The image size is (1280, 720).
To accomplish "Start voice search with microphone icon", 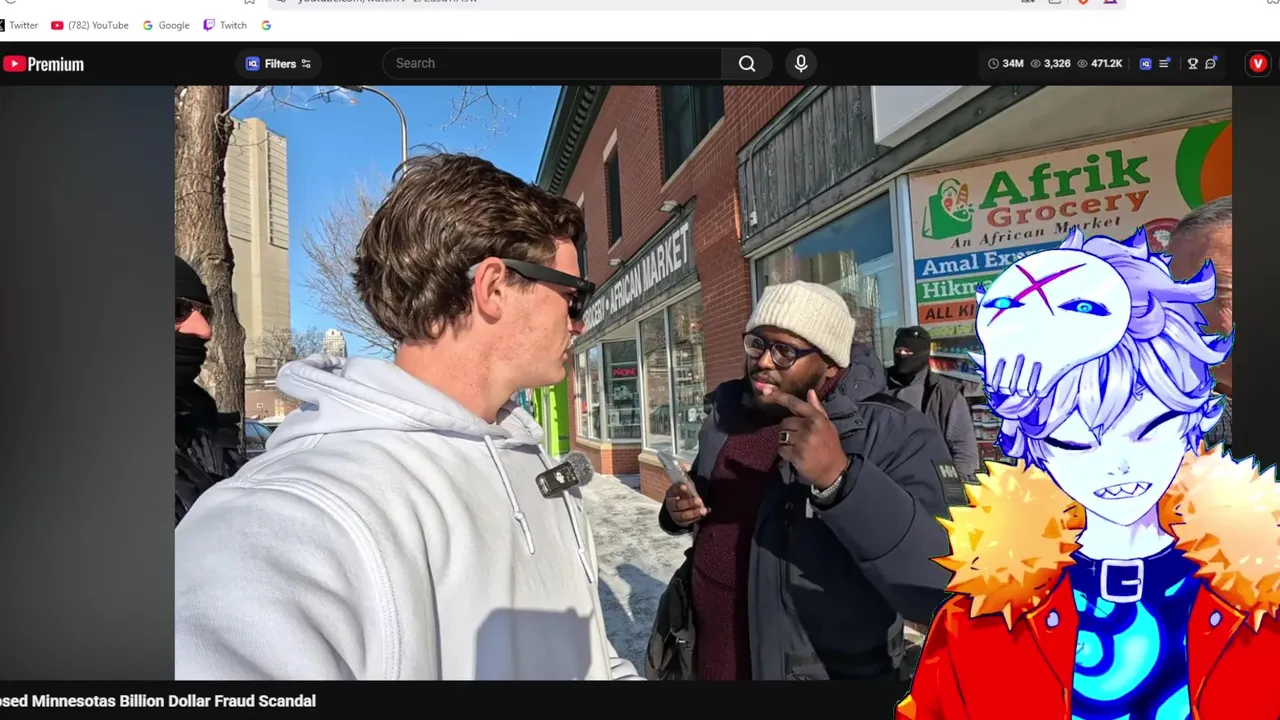I will coord(801,63).
